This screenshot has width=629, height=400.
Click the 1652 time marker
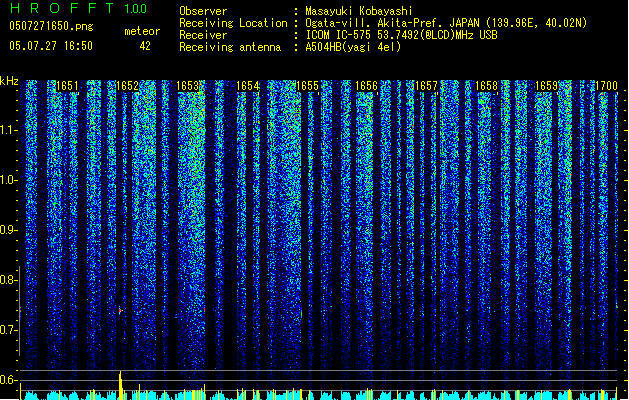[x=127, y=86]
